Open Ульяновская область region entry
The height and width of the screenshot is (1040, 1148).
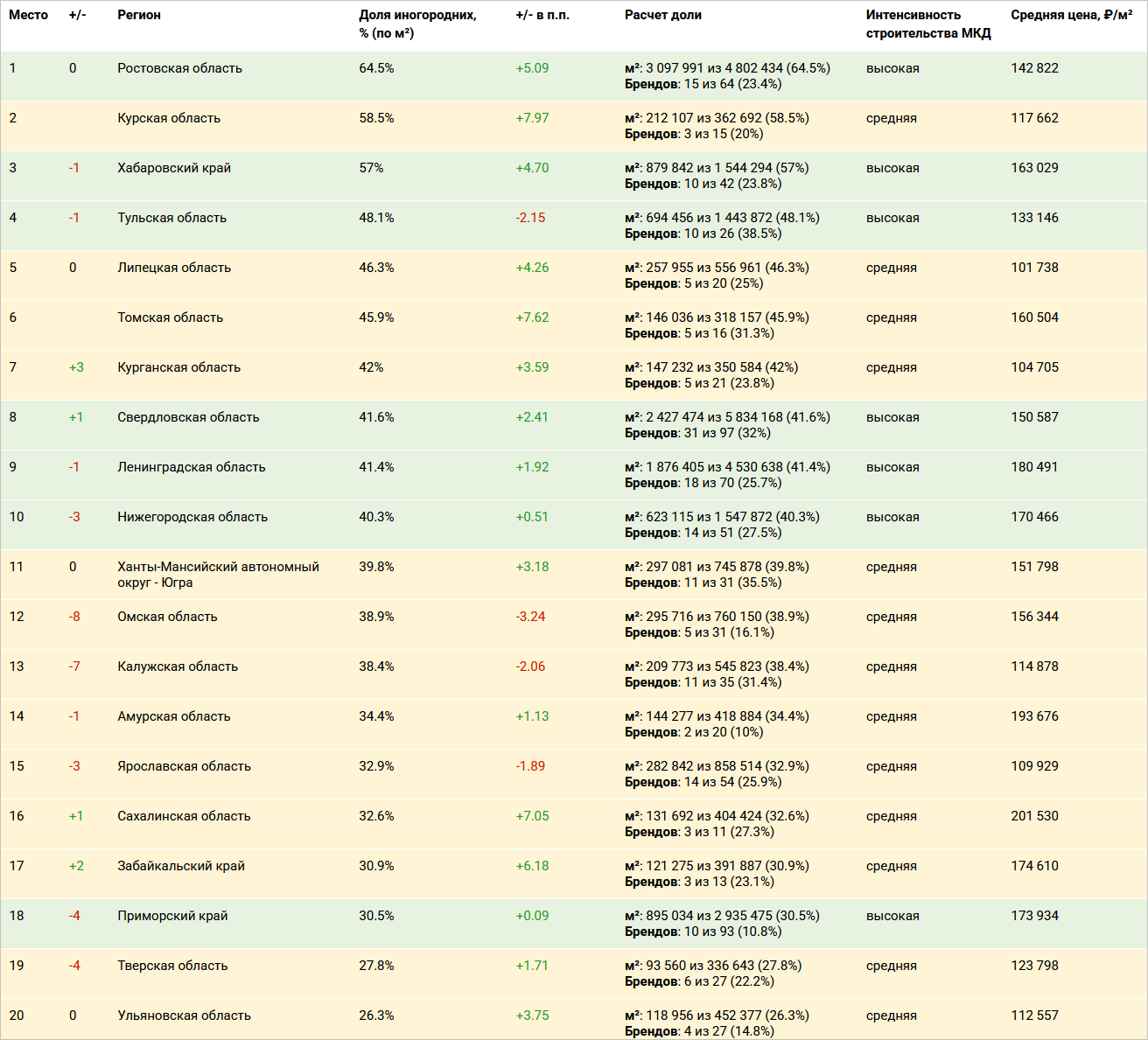point(184,1016)
